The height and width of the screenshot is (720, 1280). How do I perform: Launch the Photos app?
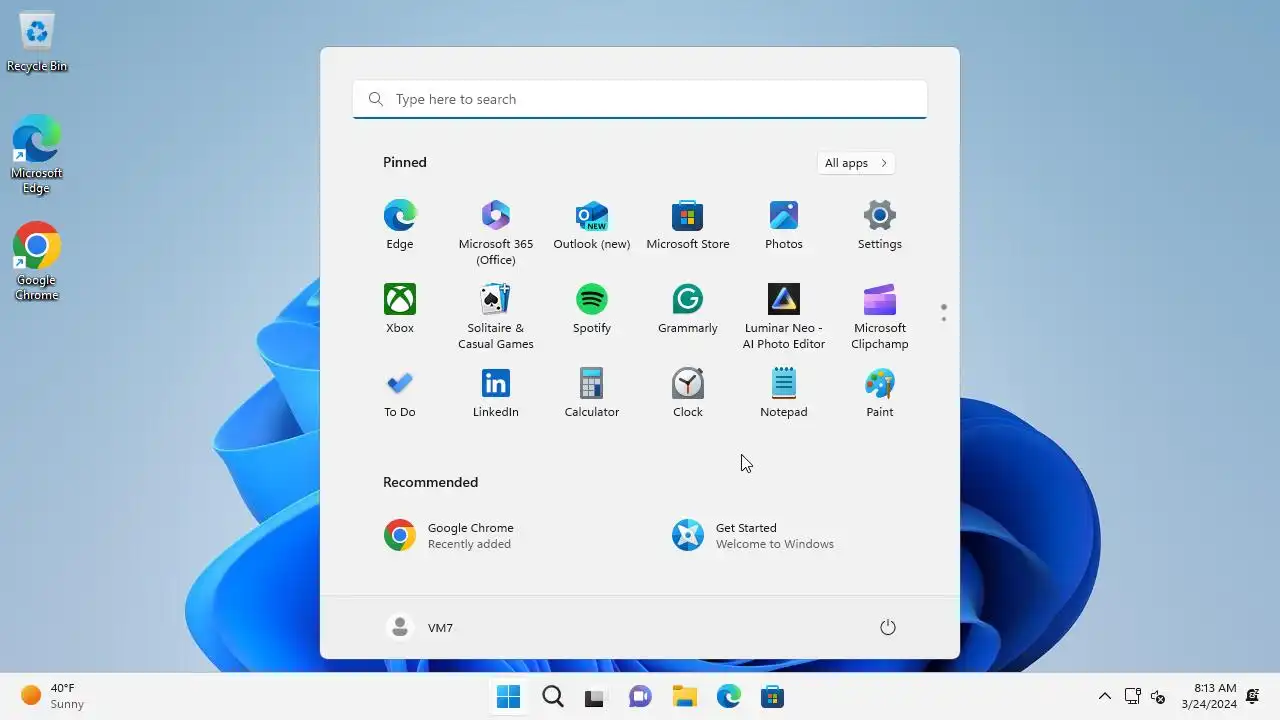point(784,226)
